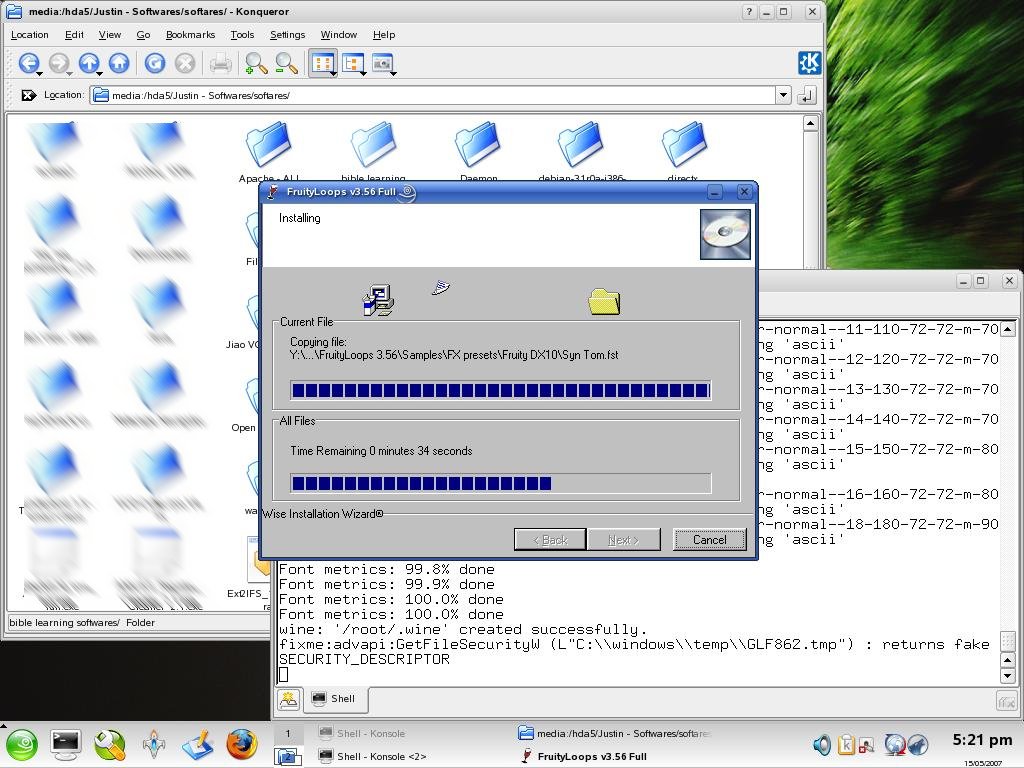Open the Settings menu

287,34
